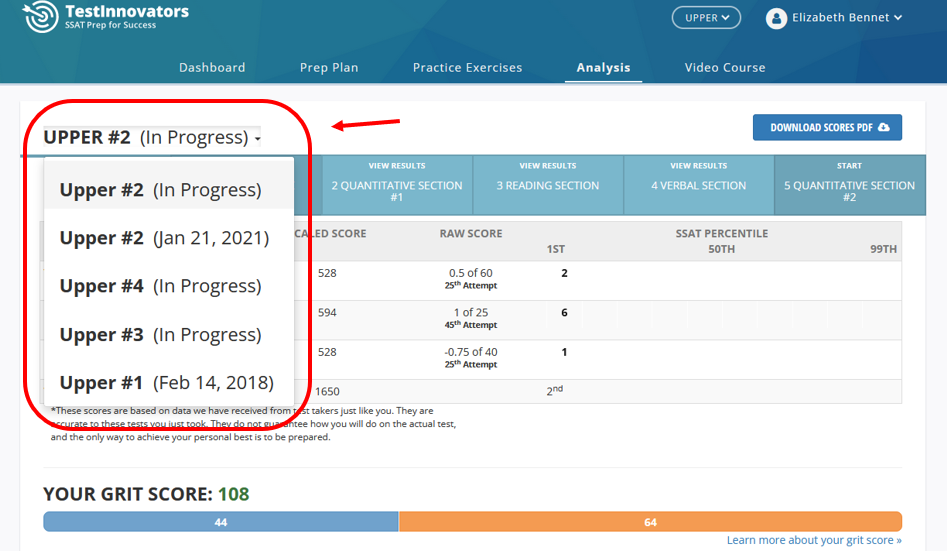The height and width of the screenshot is (551, 947).
Task: Choose Upper #2 (Jan 21, 2021) in the dropdown
Action: 169,238
